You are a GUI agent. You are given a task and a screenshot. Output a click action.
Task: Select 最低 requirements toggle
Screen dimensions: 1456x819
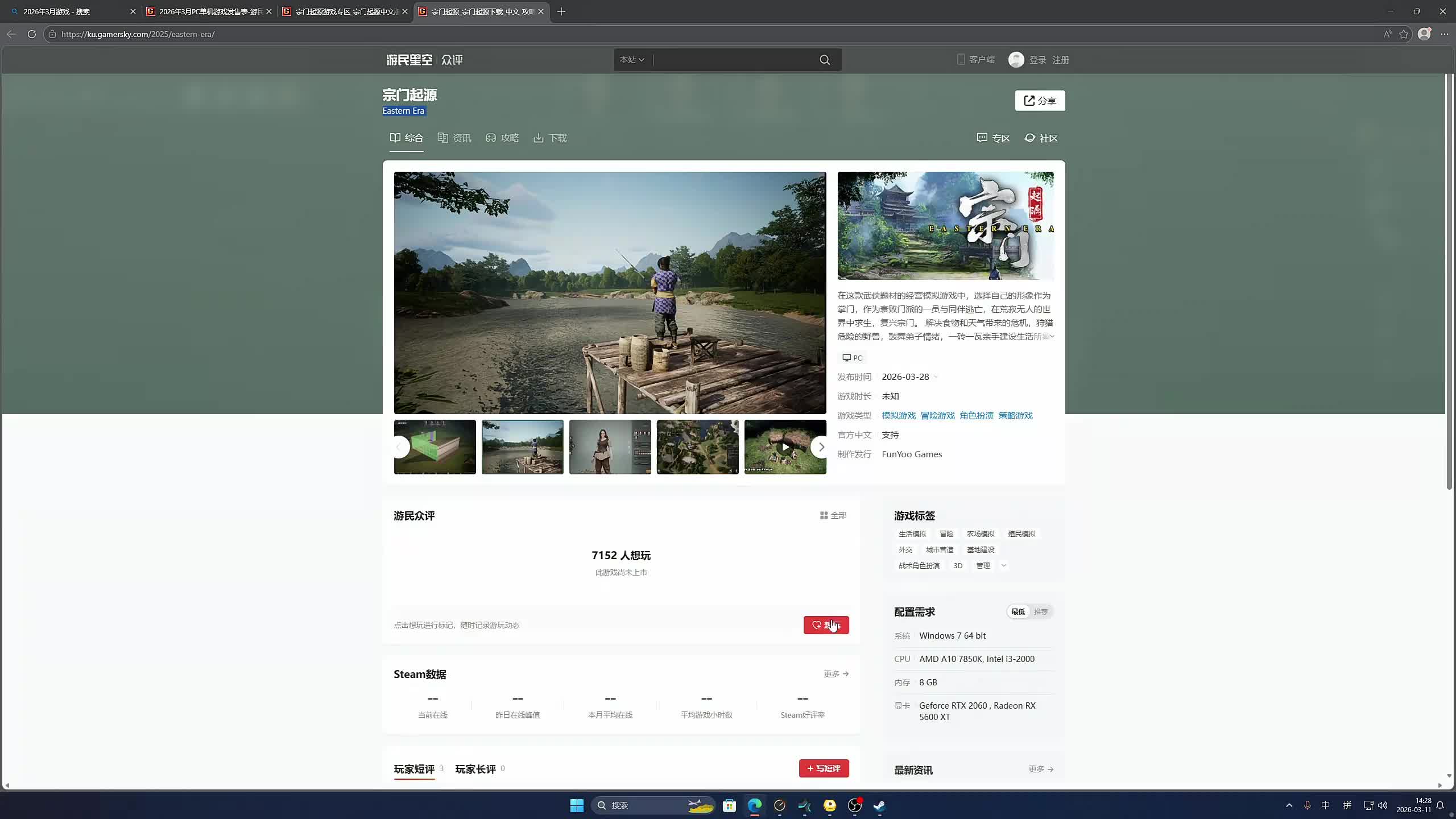(x=1018, y=611)
